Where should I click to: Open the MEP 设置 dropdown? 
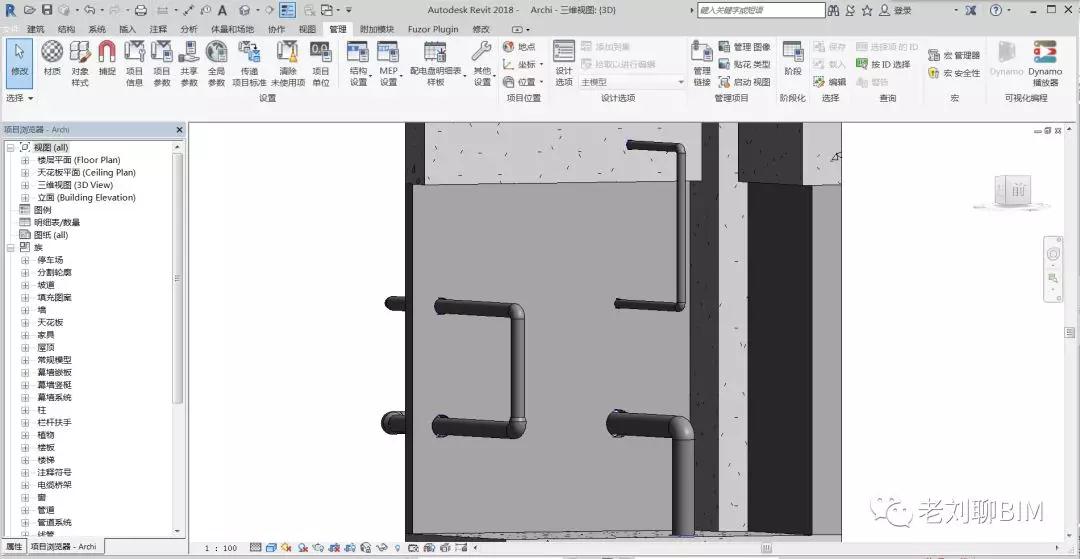point(388,62)
